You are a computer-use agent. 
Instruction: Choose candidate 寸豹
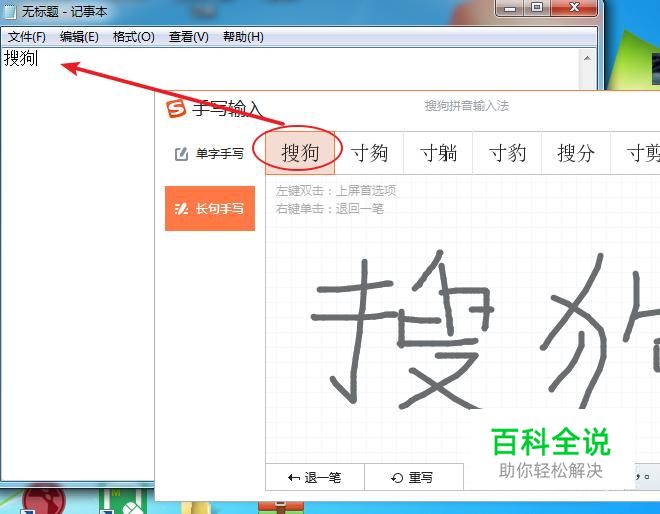(507, 153)
